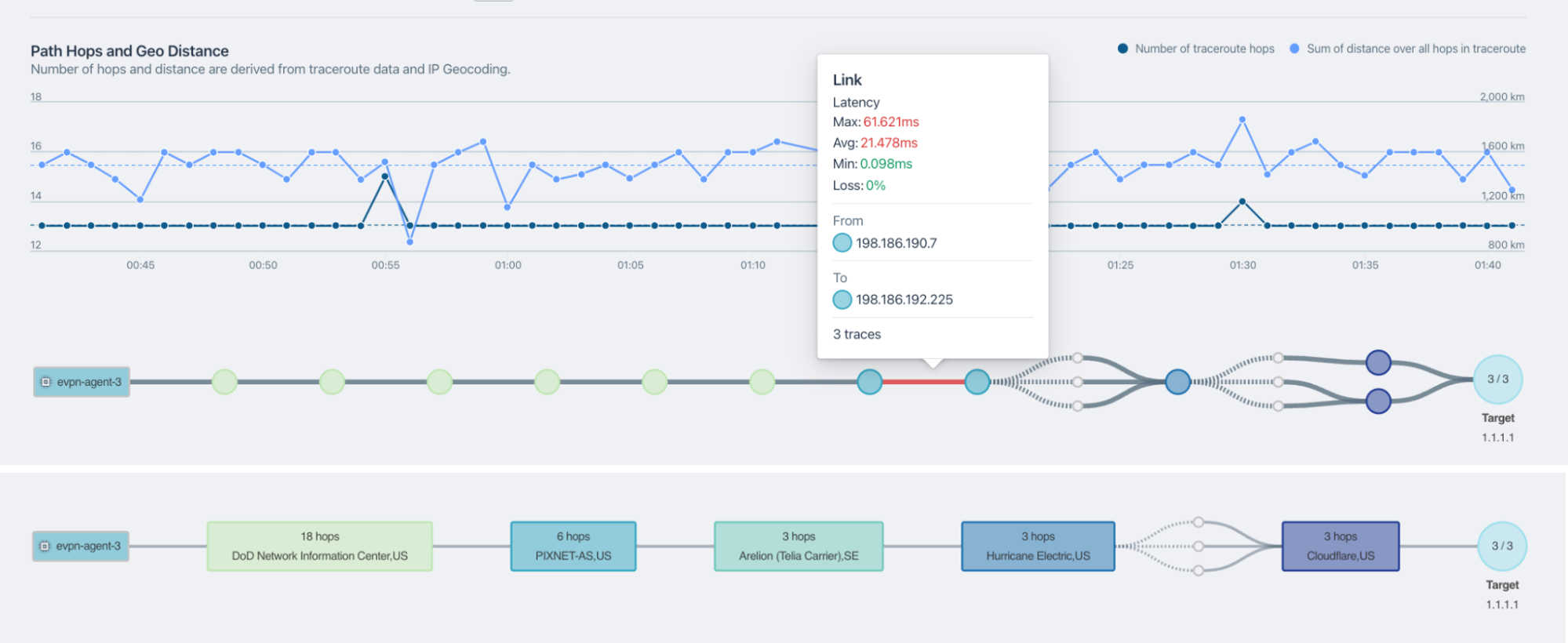Click the teal hop node at the red link's start

point(870,382)
